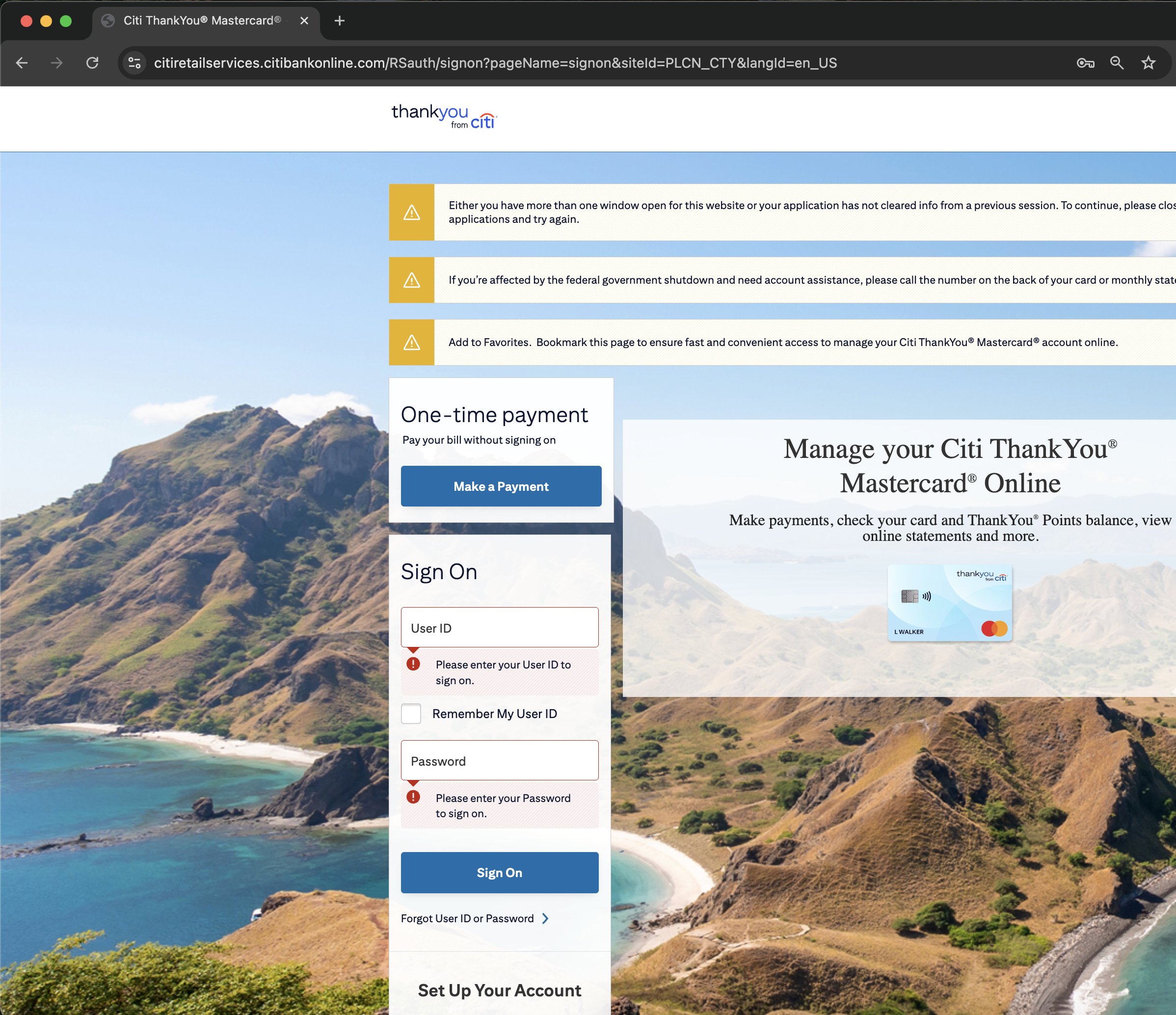This screenshot has height=1015, width=1176.
Task: Open a new browser tab with plus
Action: [x=340, y=21]
